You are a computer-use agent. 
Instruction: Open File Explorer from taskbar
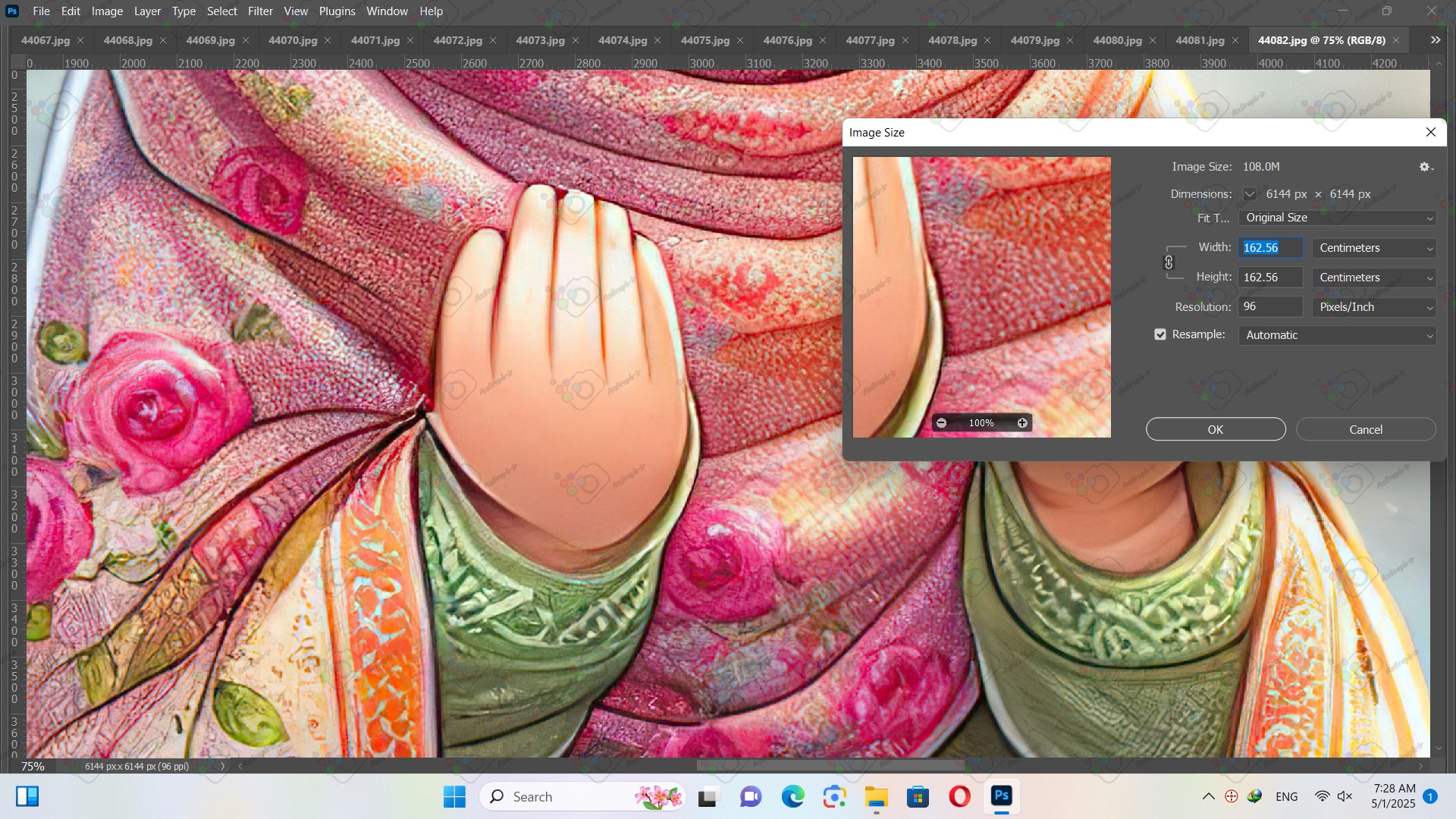(x=876, y=797)
